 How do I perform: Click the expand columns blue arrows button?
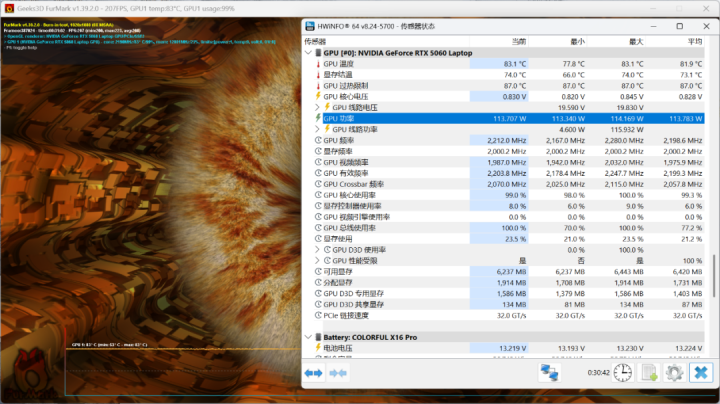pyautogui.click(x=313, y=373)
